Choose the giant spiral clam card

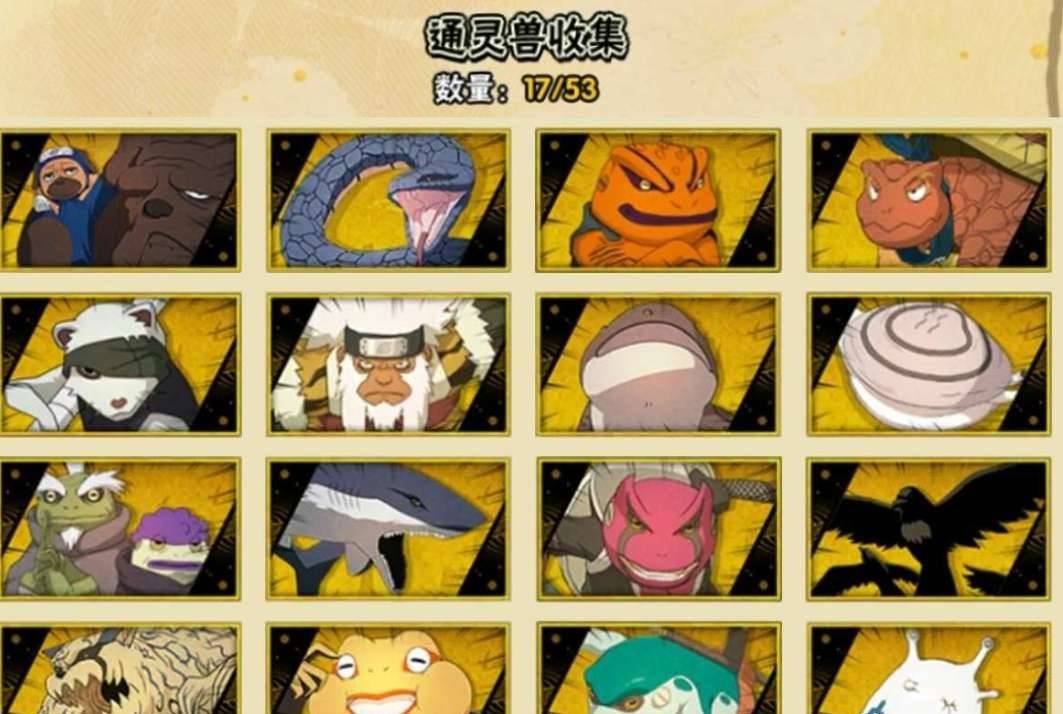(x=928, y=364)
